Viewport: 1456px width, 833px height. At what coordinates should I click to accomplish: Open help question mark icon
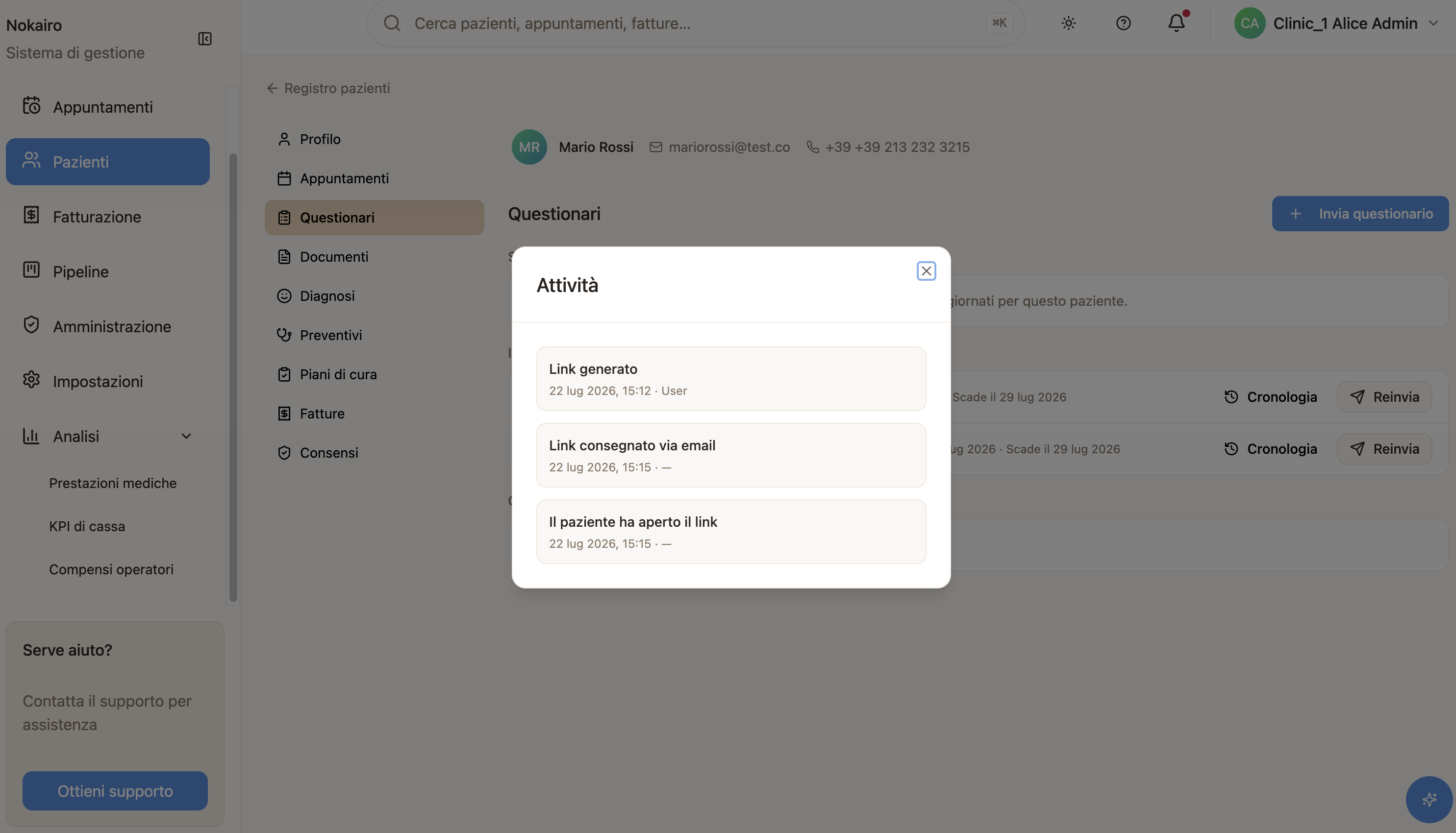tap(1124, 24)
